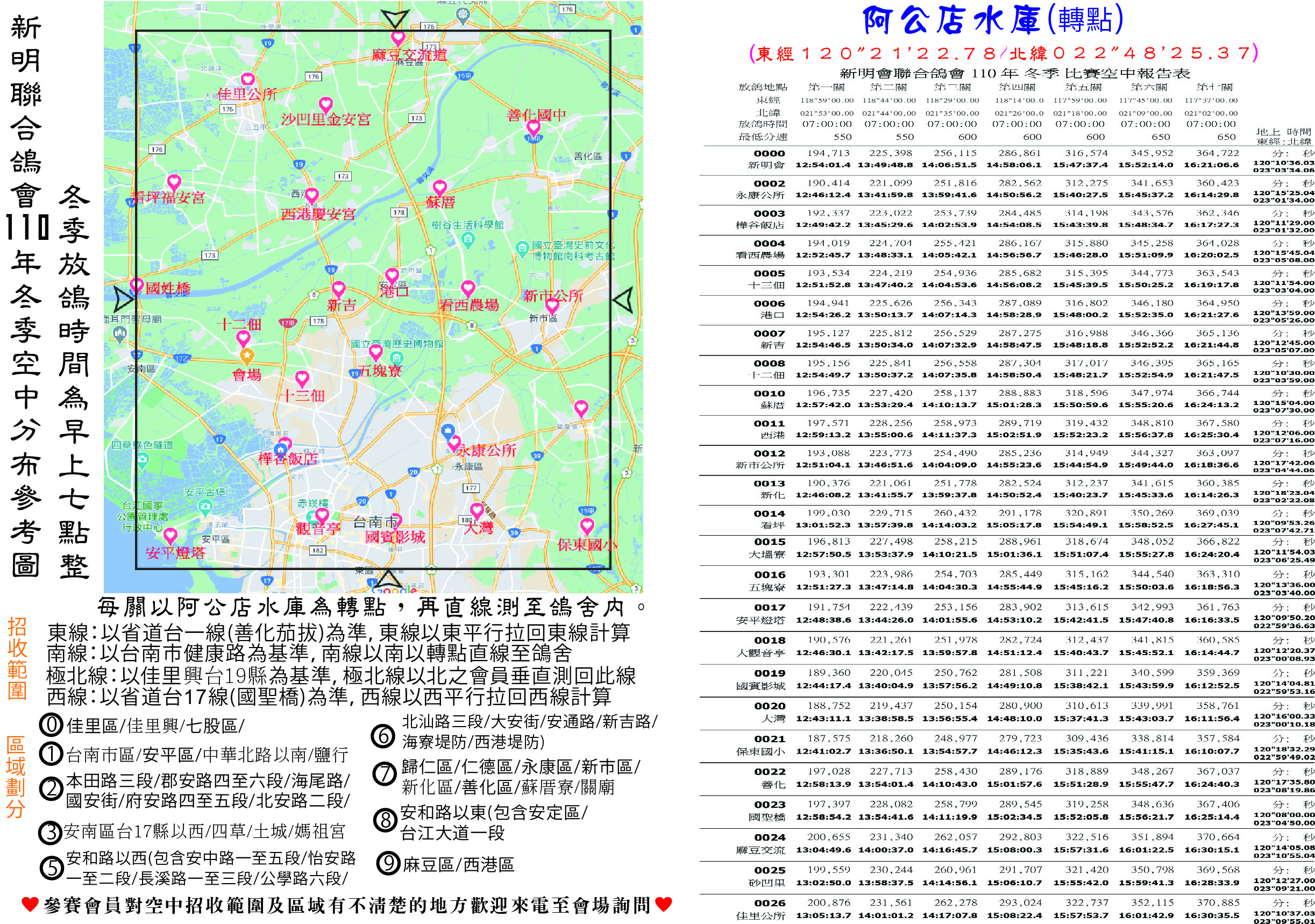This screenshot has height=924, width=1315.
Task: Click the pink pin above 保東國小
Action: pos(586,525)
